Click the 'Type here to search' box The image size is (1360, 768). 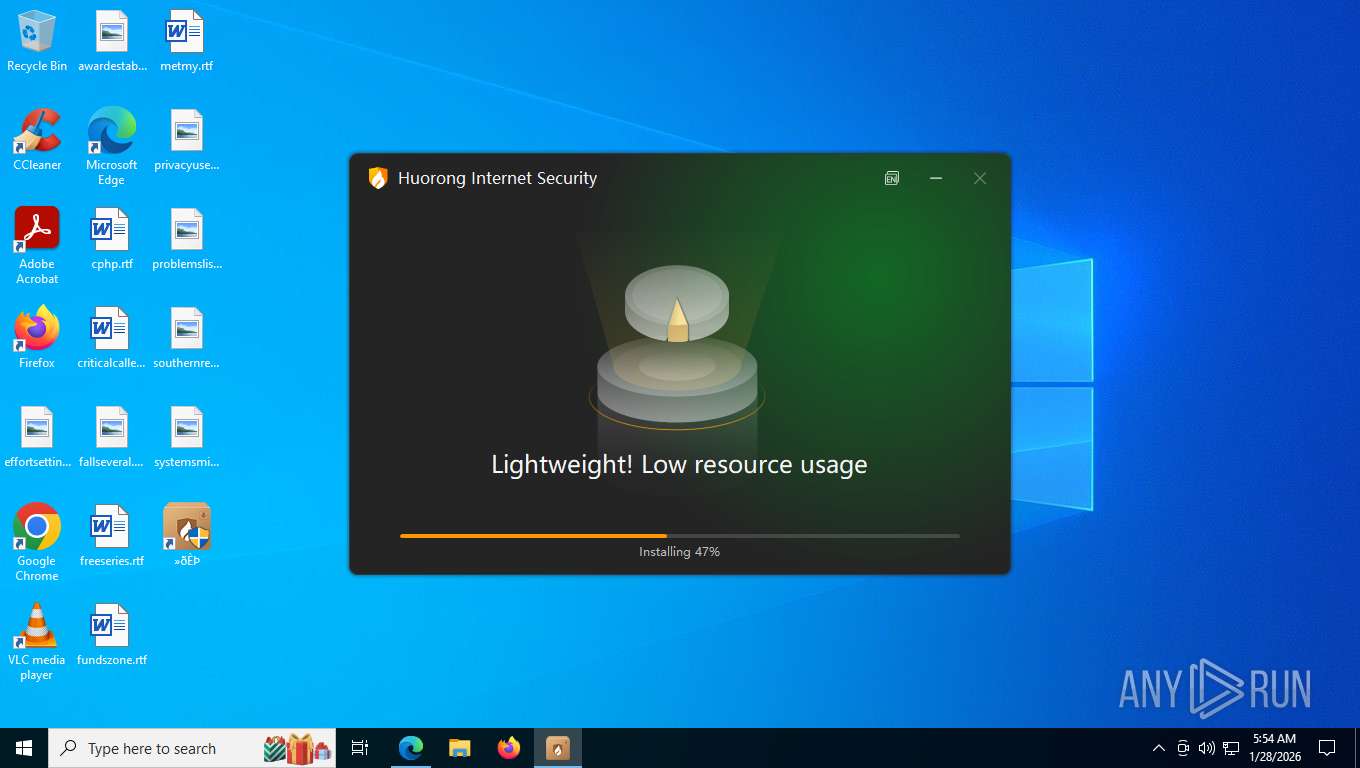pyautogui.click(x=192, y=748)
